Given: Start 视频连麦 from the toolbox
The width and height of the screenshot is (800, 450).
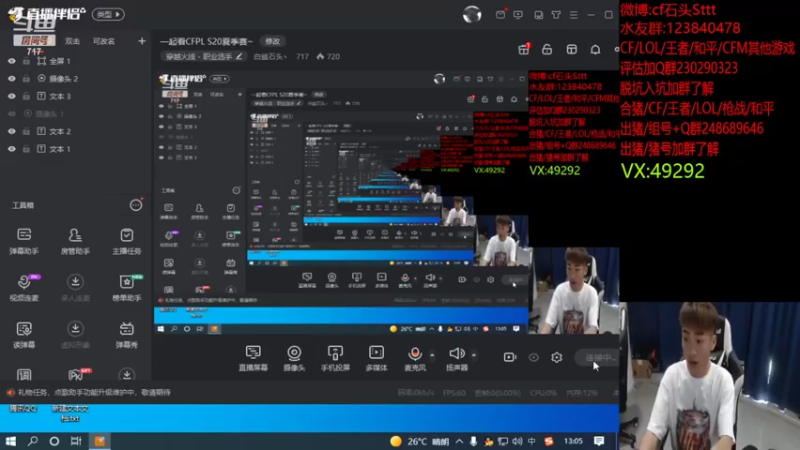Looking at the screenshot, I should pos(24,287).
